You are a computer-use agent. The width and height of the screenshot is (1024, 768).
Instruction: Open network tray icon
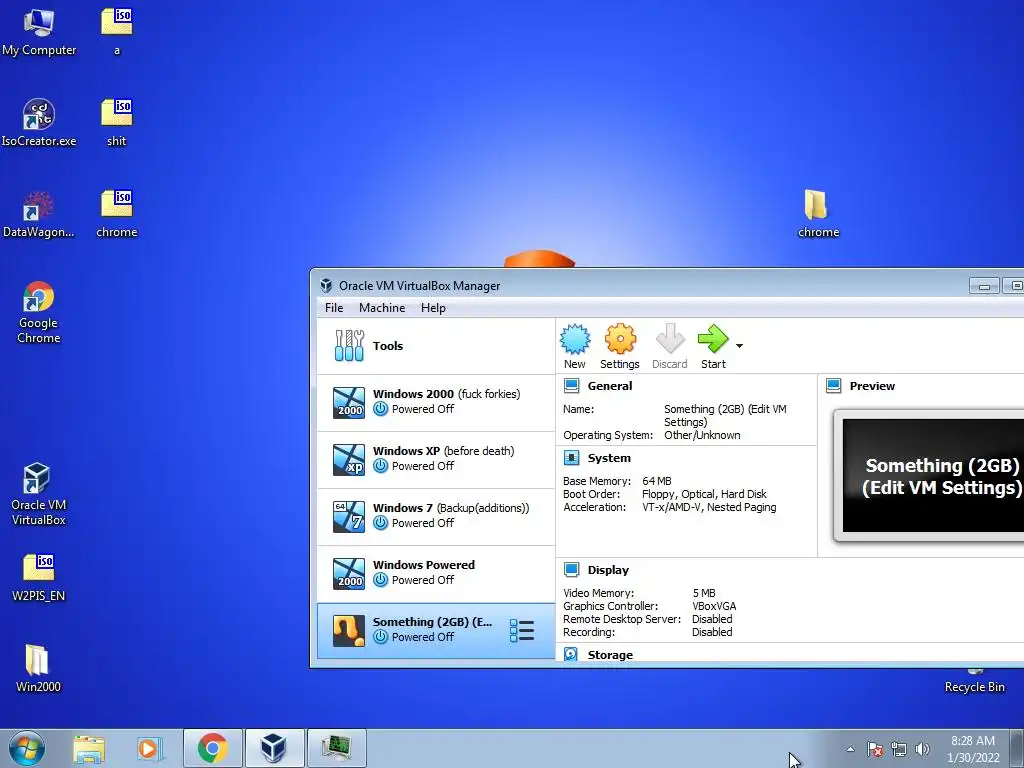pos(899,749)
